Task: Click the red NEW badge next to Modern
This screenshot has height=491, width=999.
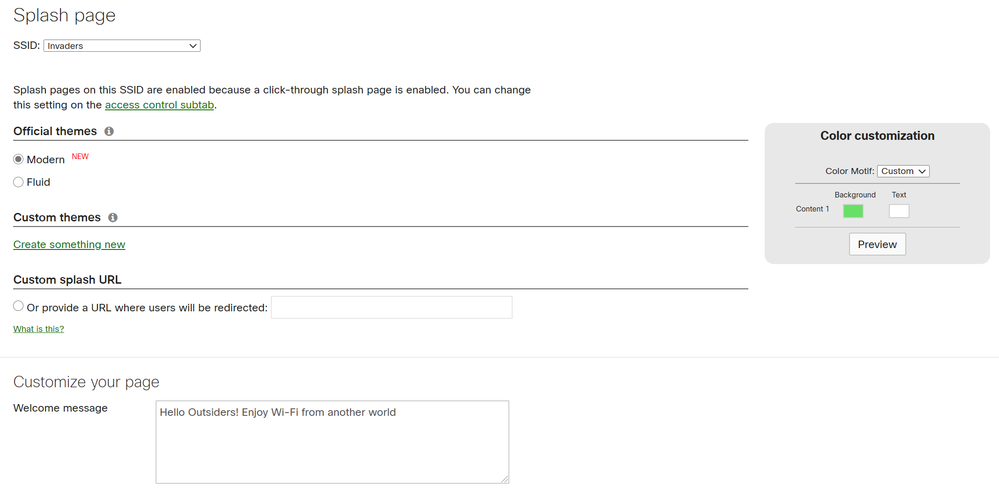Action: coord(80,156)
